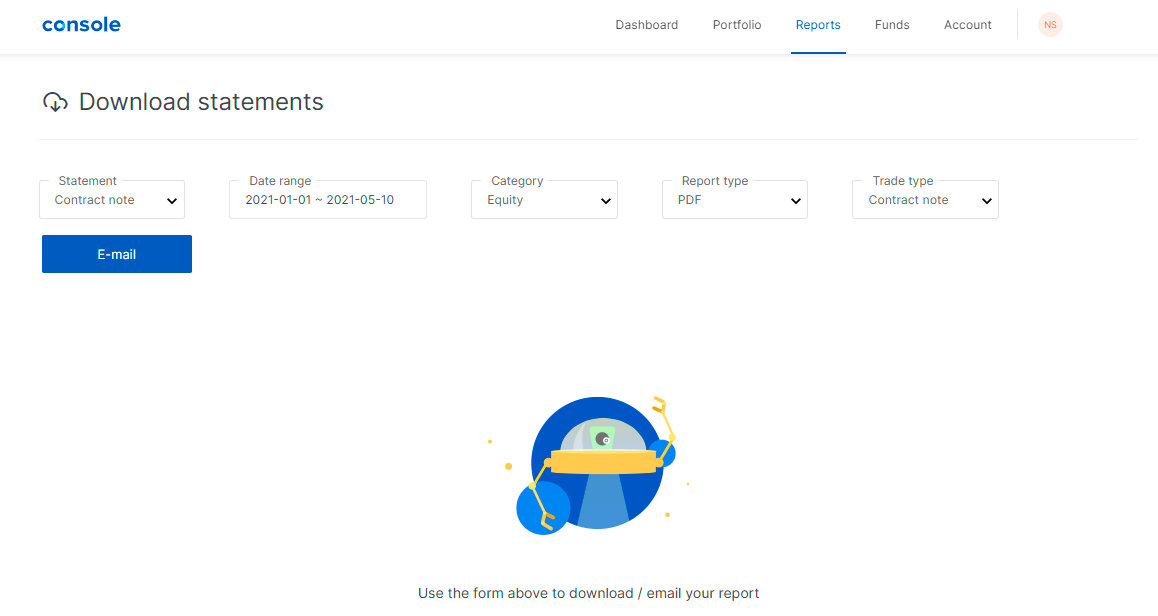
Task: Open the NS user avatar menu
Action: click(x=1049, y=24)
